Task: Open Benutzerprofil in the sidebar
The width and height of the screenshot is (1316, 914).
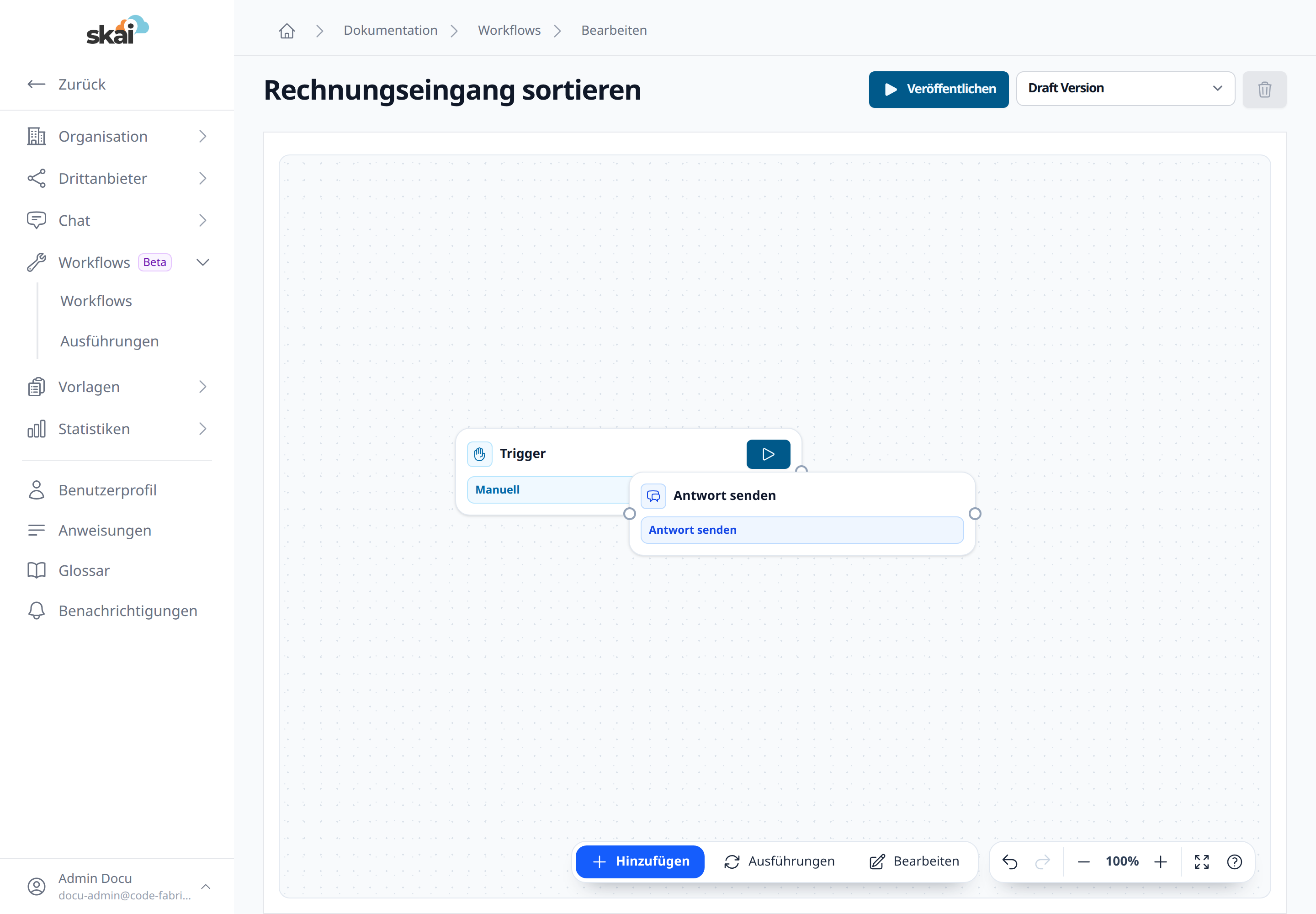Action: coord(108,490)
